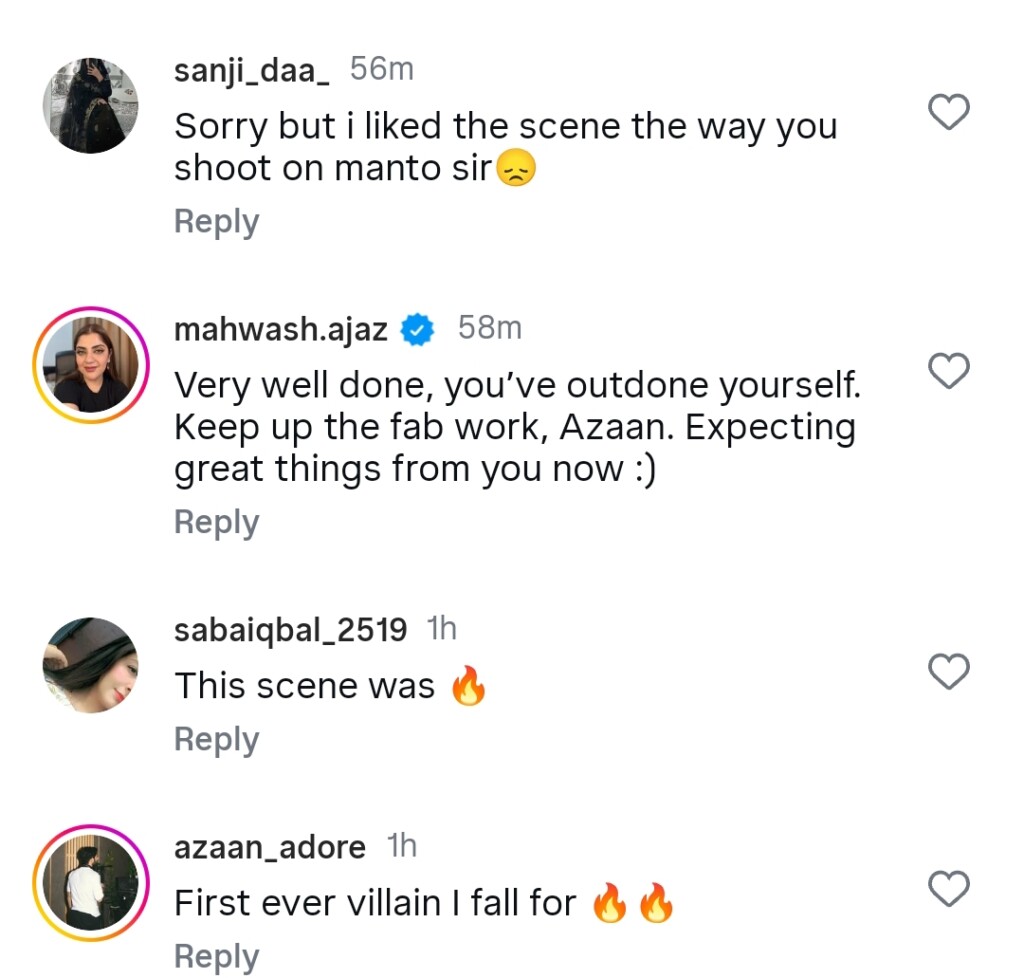Open the mahwash.ajaz username link
Viewport: 1024px width, 978px height.
(280, 329)
